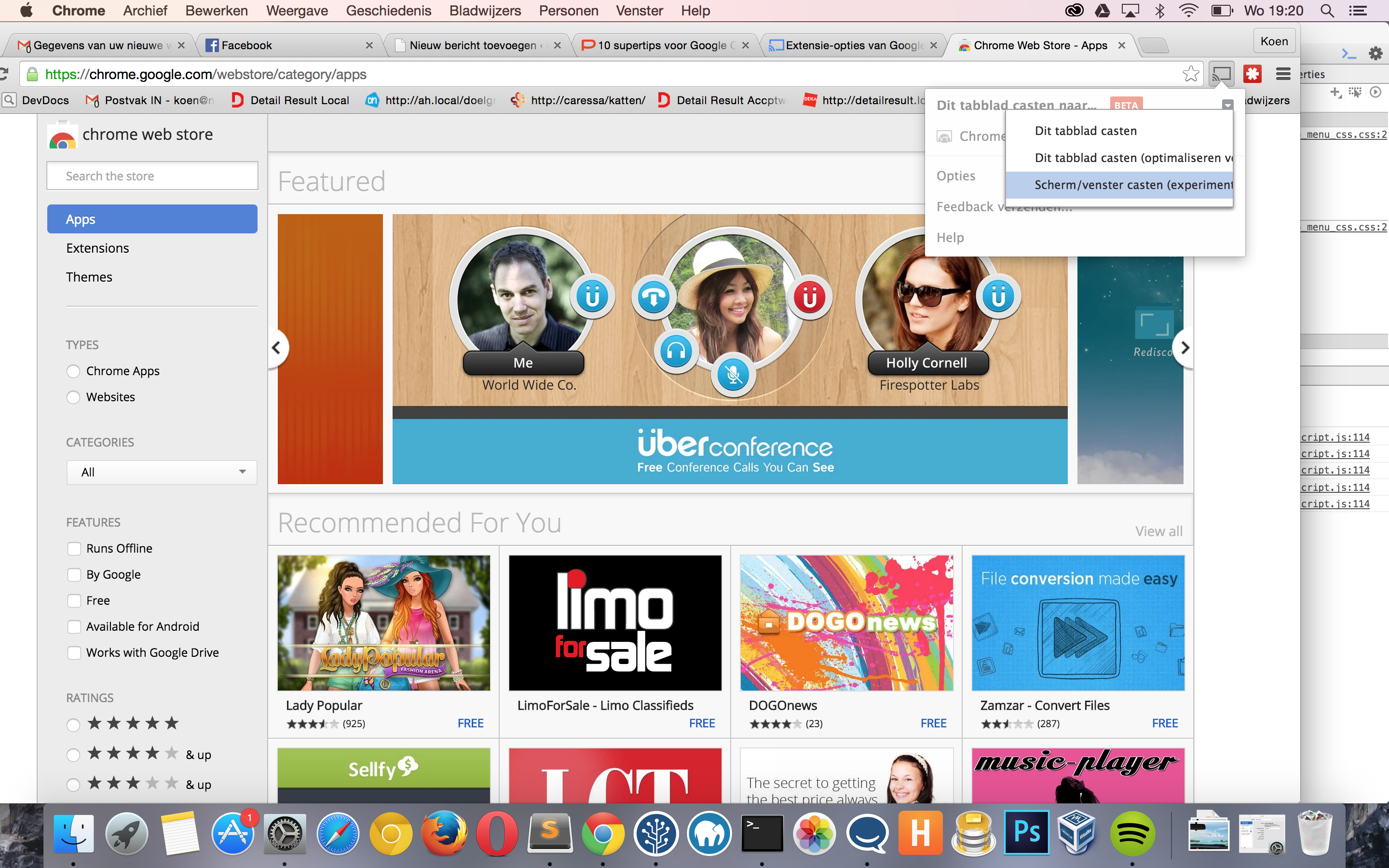Click the red puzzle extension icon
The width and height of the screenshot is (1389, 868).
coord(1252,74)
